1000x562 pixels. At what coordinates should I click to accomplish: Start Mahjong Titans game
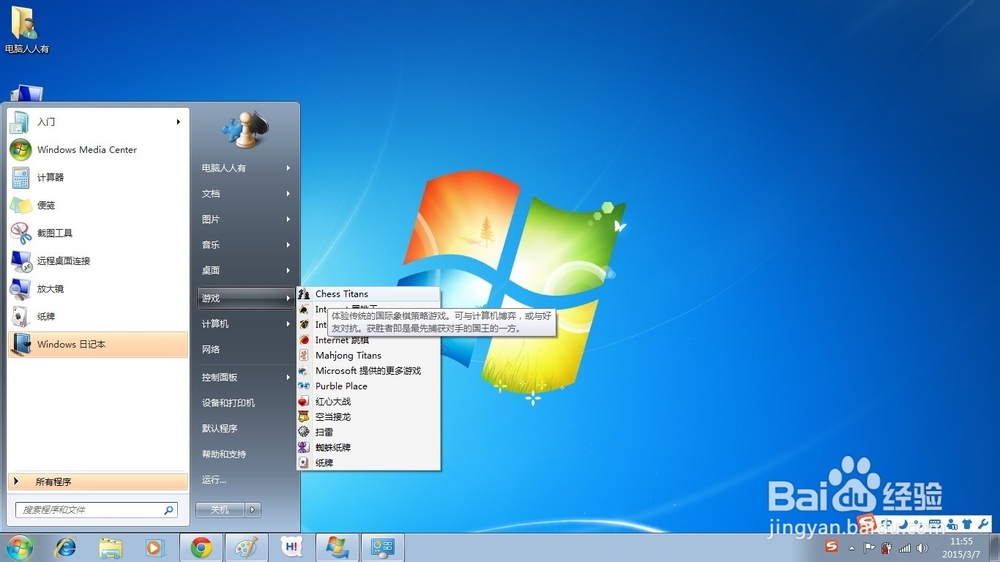pyautogui.click(x=368, y=355)
